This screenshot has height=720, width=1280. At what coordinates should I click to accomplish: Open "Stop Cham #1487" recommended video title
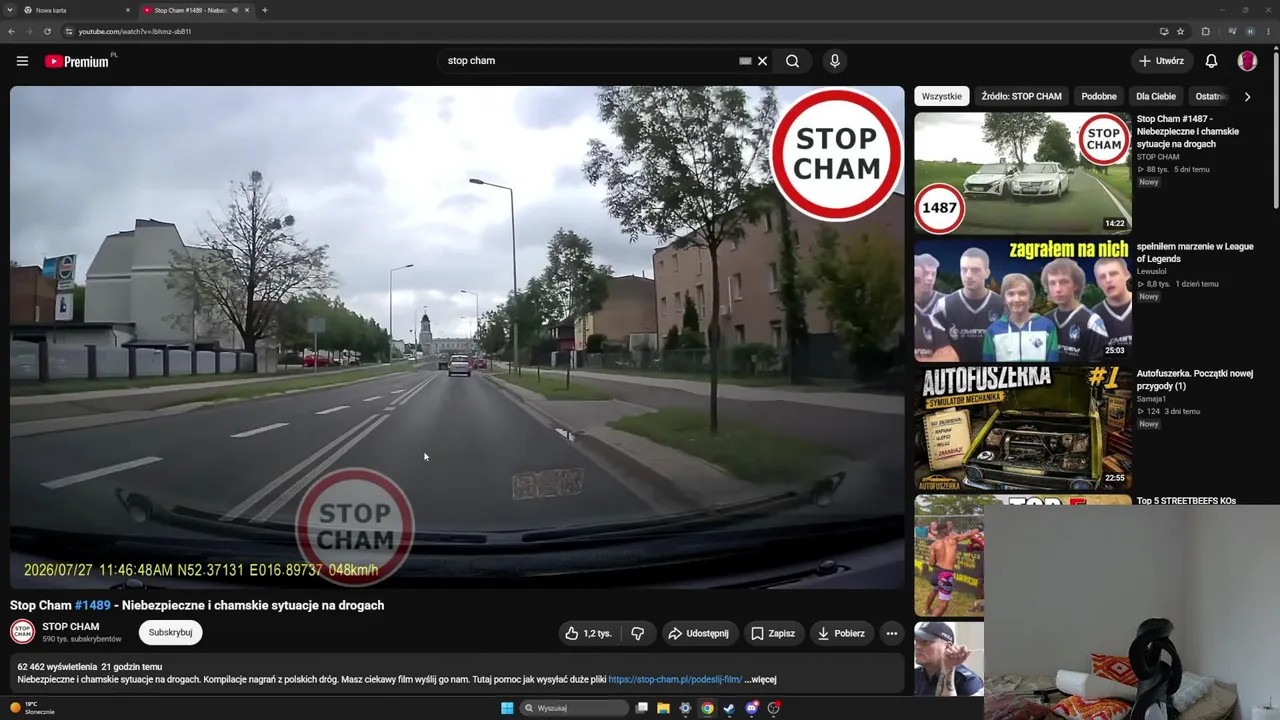1188,131
